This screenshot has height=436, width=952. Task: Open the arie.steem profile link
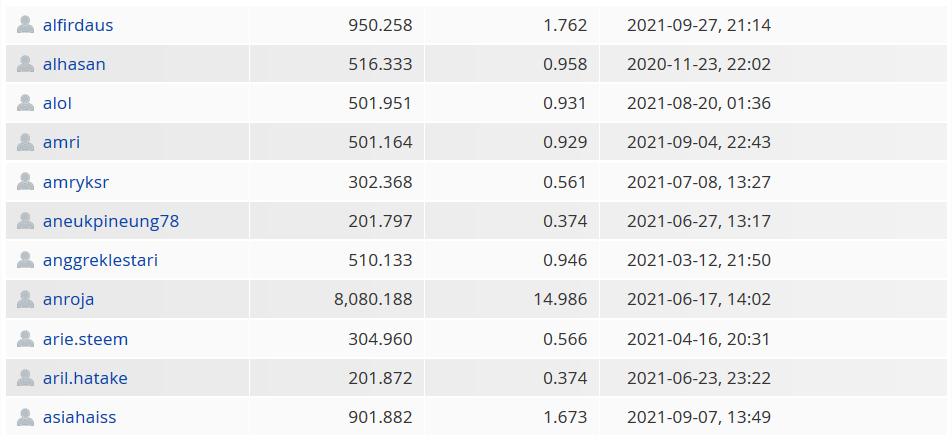point(86,339)
